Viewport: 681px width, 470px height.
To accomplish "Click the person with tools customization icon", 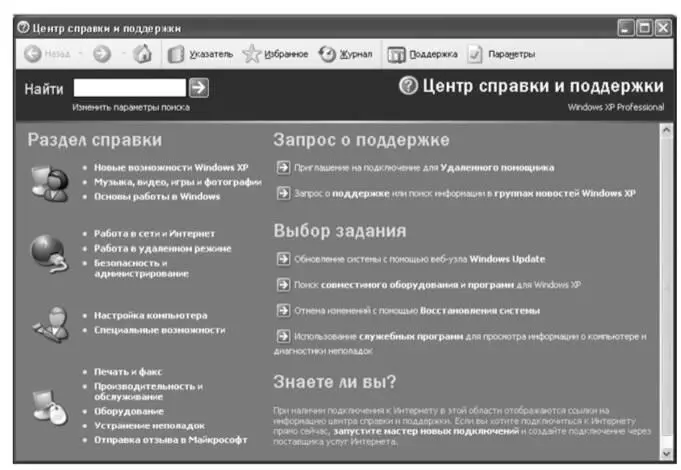I will (51, 324).
